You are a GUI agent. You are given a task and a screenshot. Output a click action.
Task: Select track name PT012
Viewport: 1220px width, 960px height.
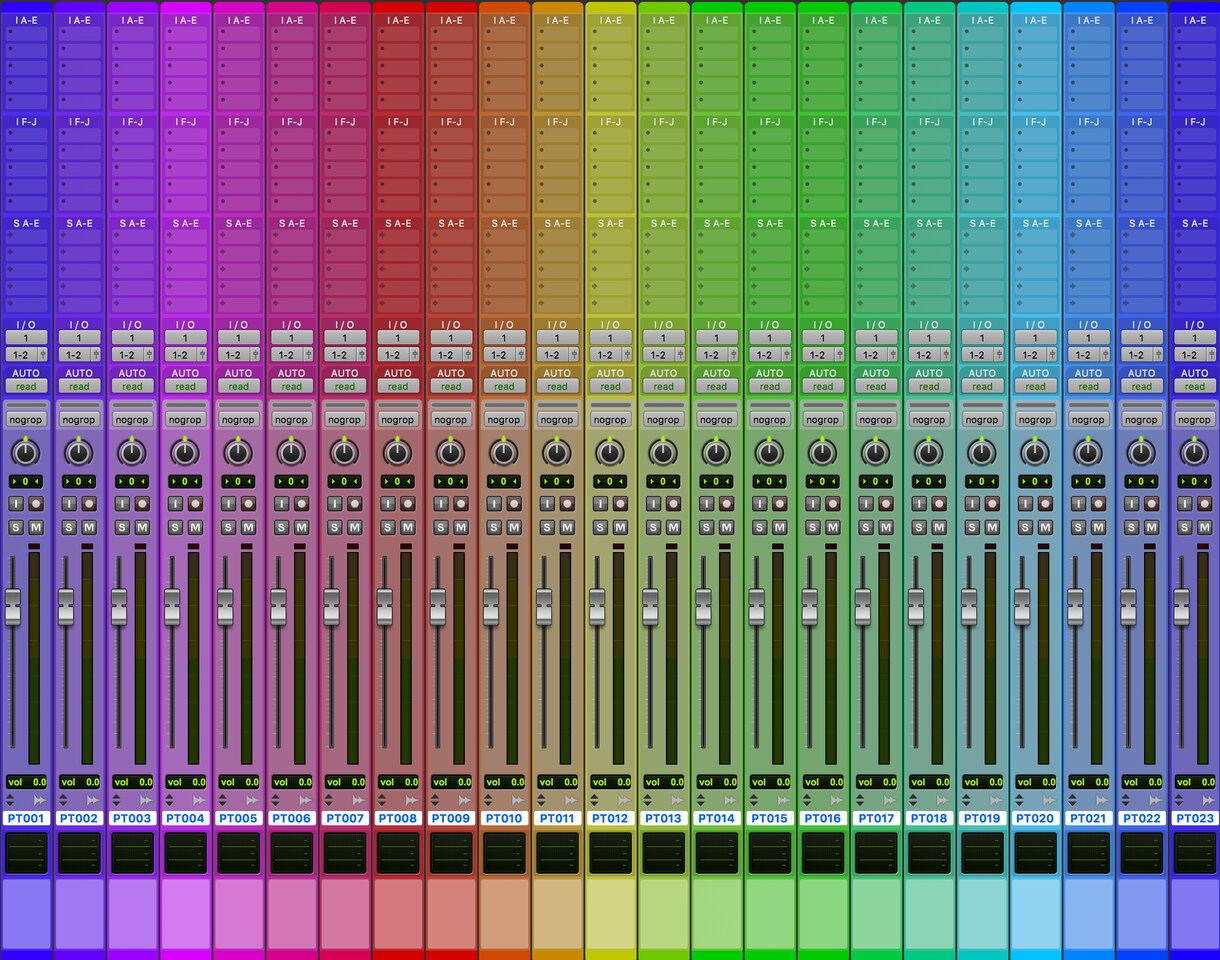pyautogui.click(x=610, y=818)
